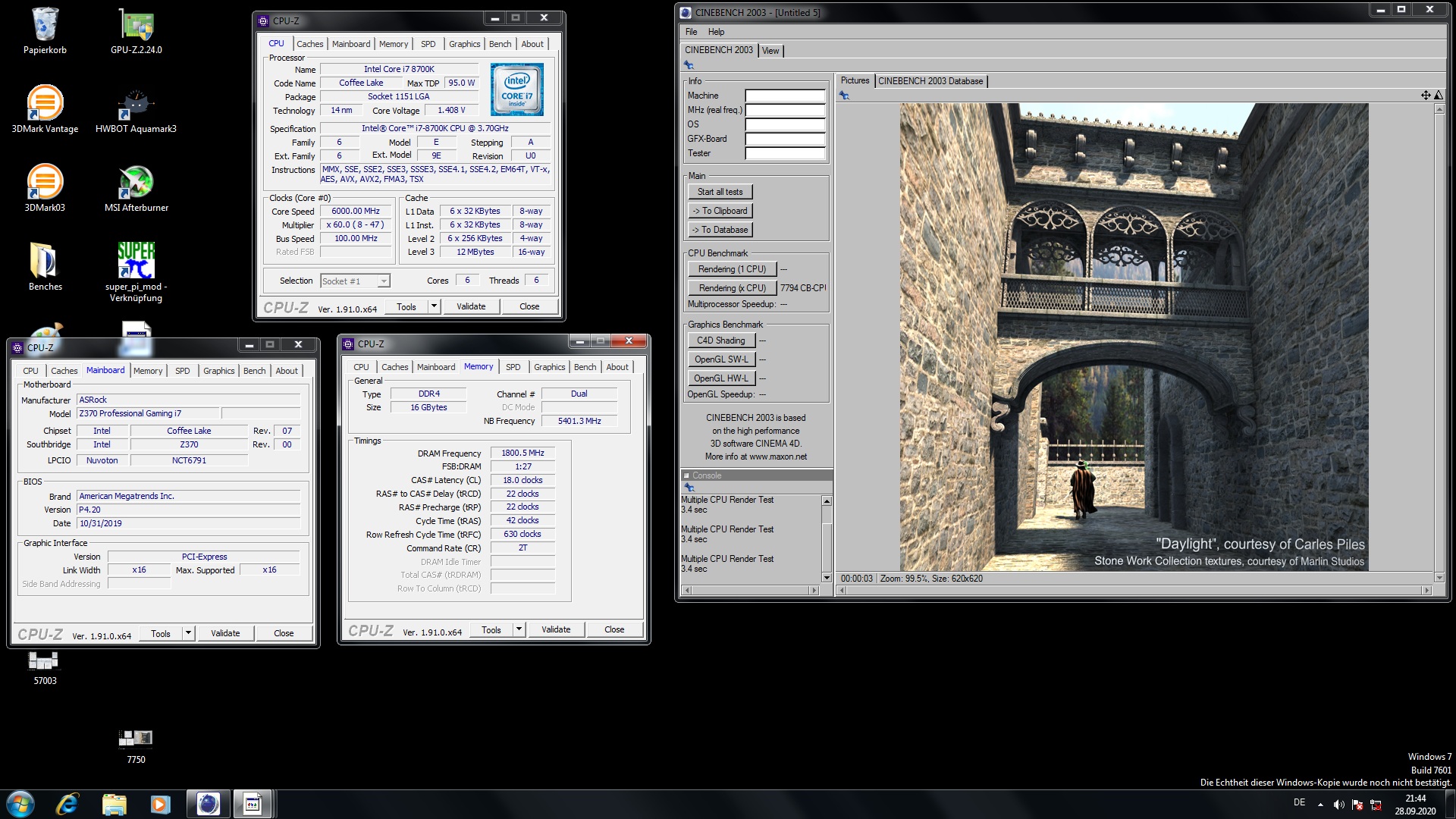Open the File menu in CINEBENCH
The width and height of the screenshot is (1456, 819).
tap(692, 32)
